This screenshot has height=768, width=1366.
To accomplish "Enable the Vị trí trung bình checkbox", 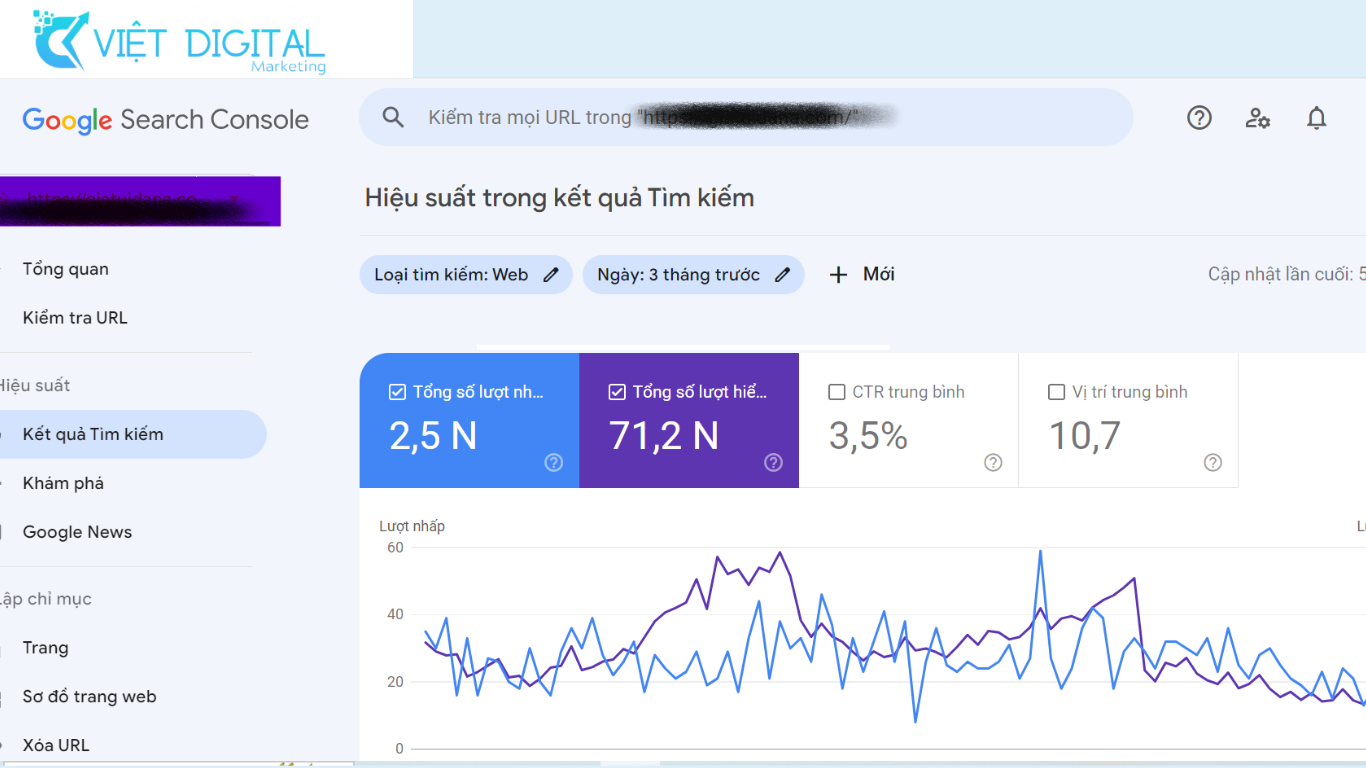I will [1056, 392].
